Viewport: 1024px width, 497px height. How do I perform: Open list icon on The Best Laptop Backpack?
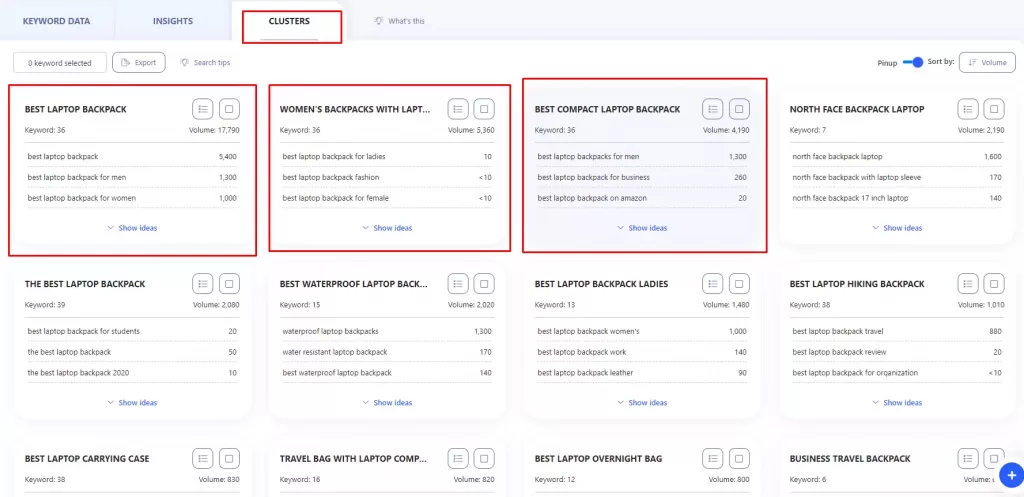[x=202, y=283]
